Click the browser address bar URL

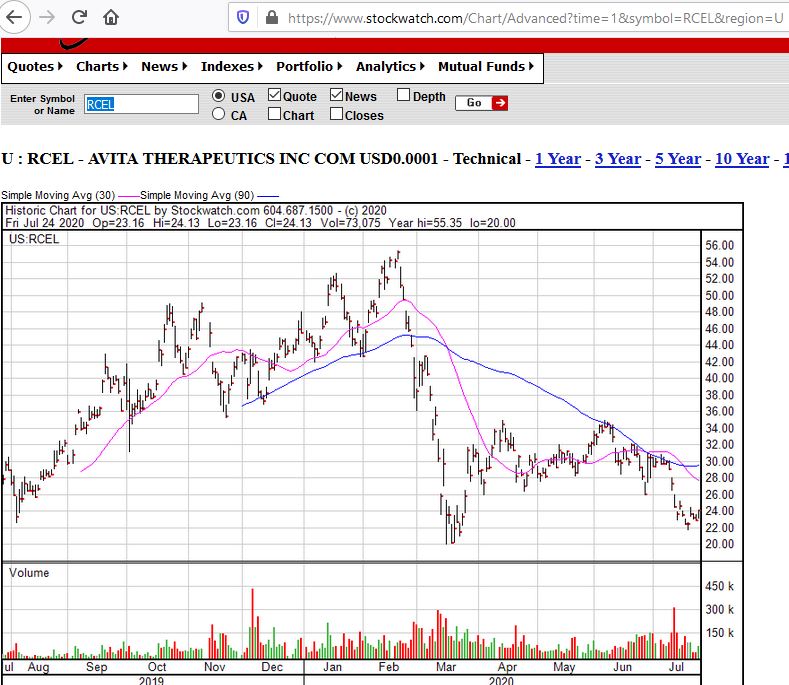pyautogui.click(x=535, y=18)
